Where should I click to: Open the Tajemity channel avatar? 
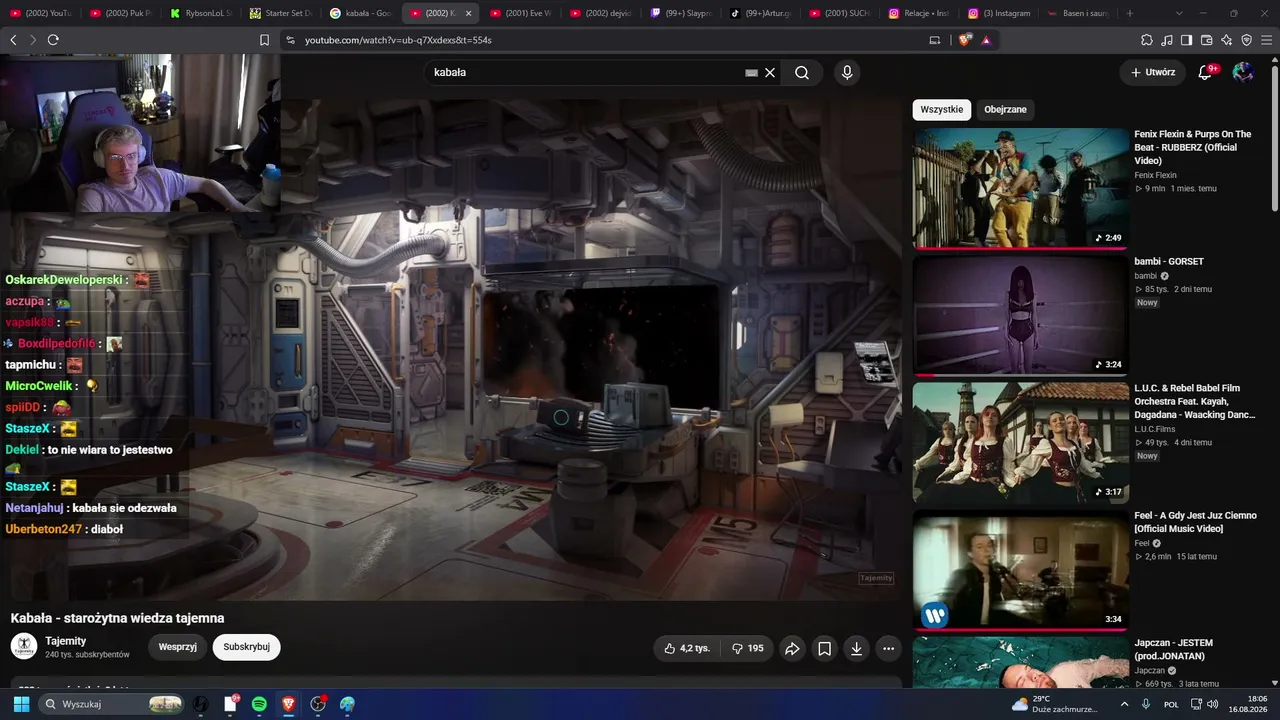[24, 646]
